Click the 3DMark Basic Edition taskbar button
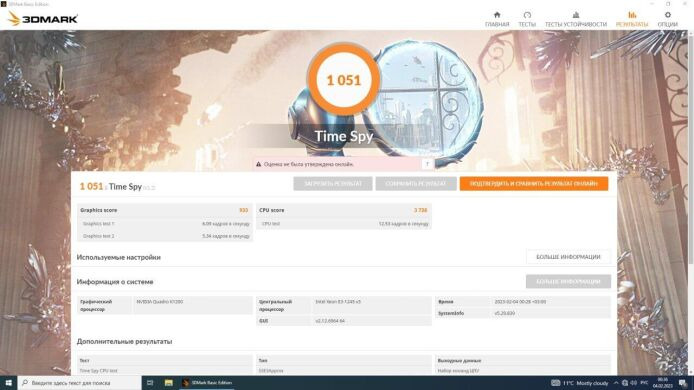 click(x=207, y=383)
